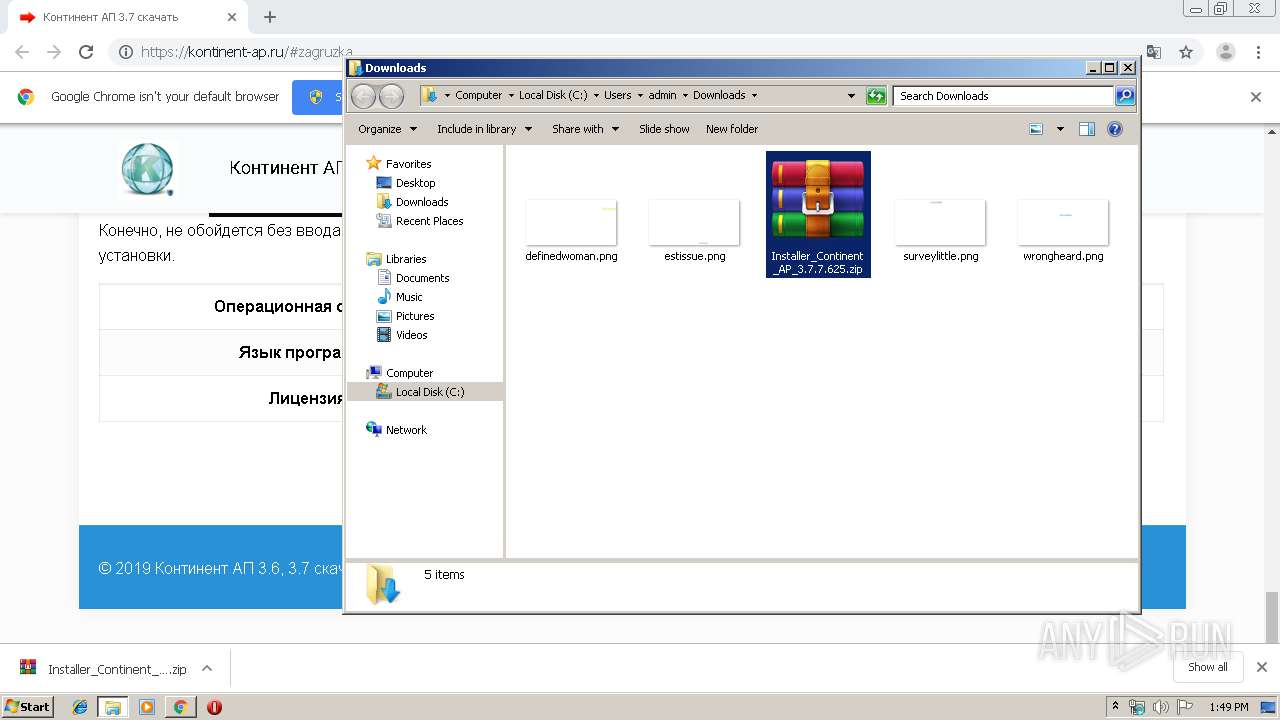Click New folder in Explorer toolbar
Viewport: 1280px width, 720px height.
click(732, 129)
